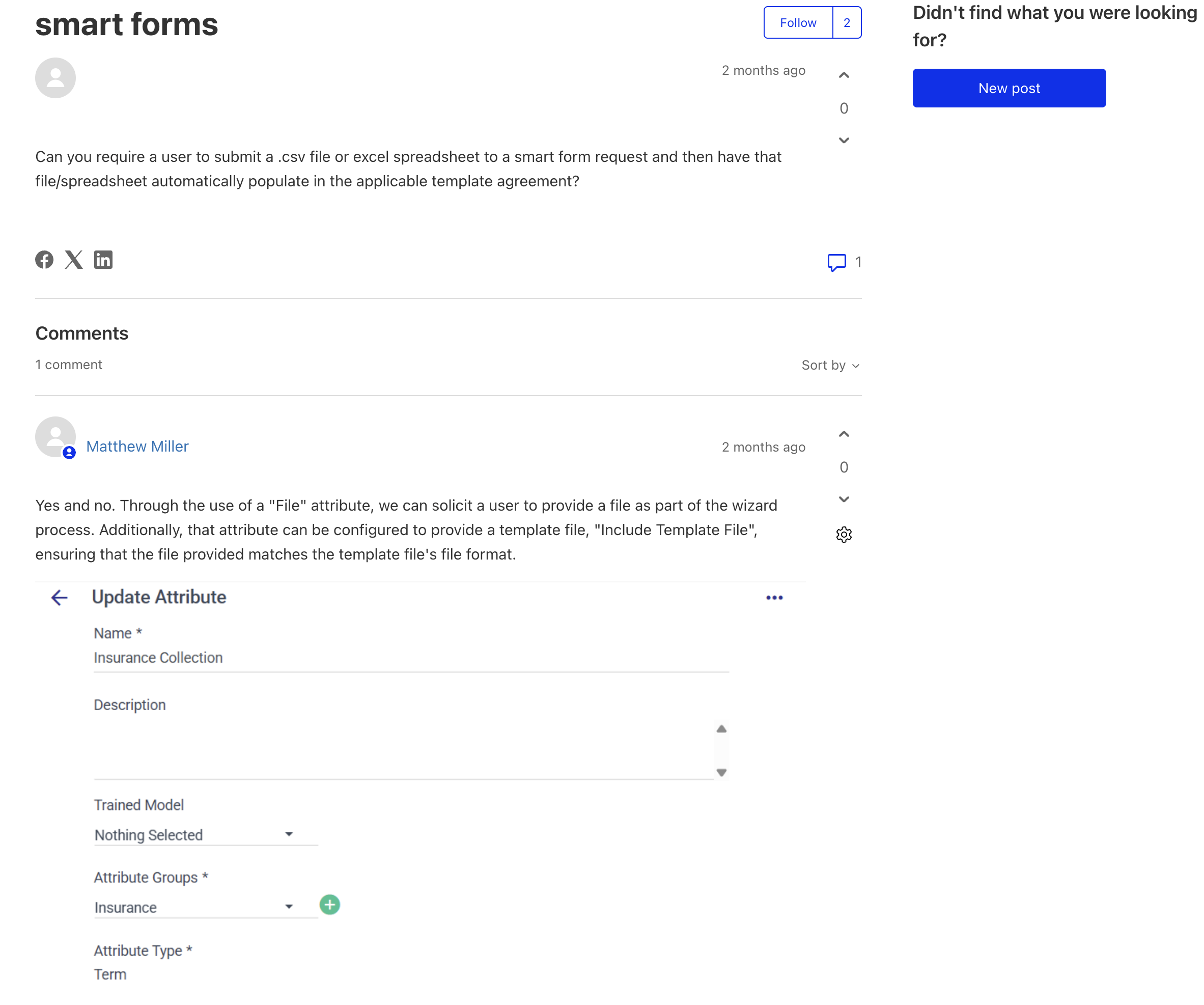Click the green plus add-group icon
This screenshot has height=1005, width=1204.
tap(329, 905)
